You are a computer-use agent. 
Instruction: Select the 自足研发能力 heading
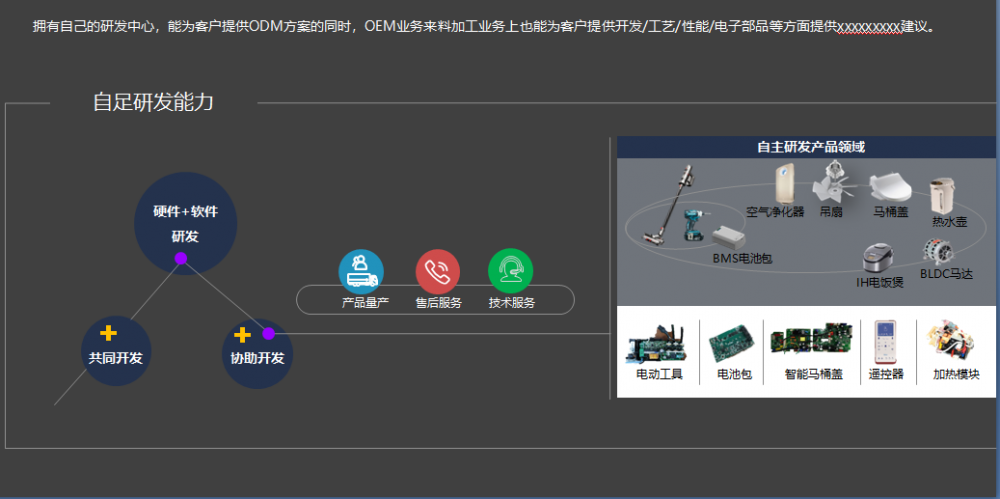click(153, 102)
